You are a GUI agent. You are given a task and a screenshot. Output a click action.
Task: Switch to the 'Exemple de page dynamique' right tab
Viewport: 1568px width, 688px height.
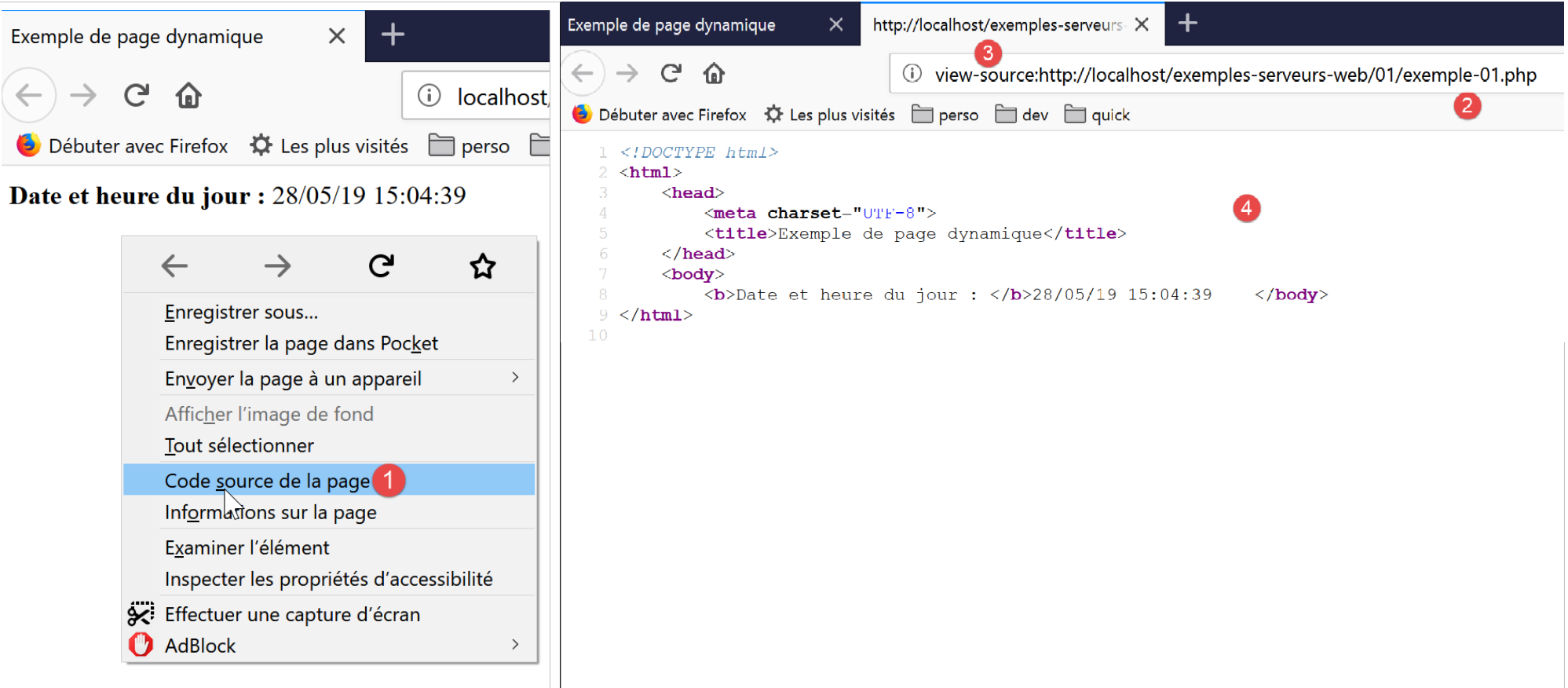click(x=672, y=25)
